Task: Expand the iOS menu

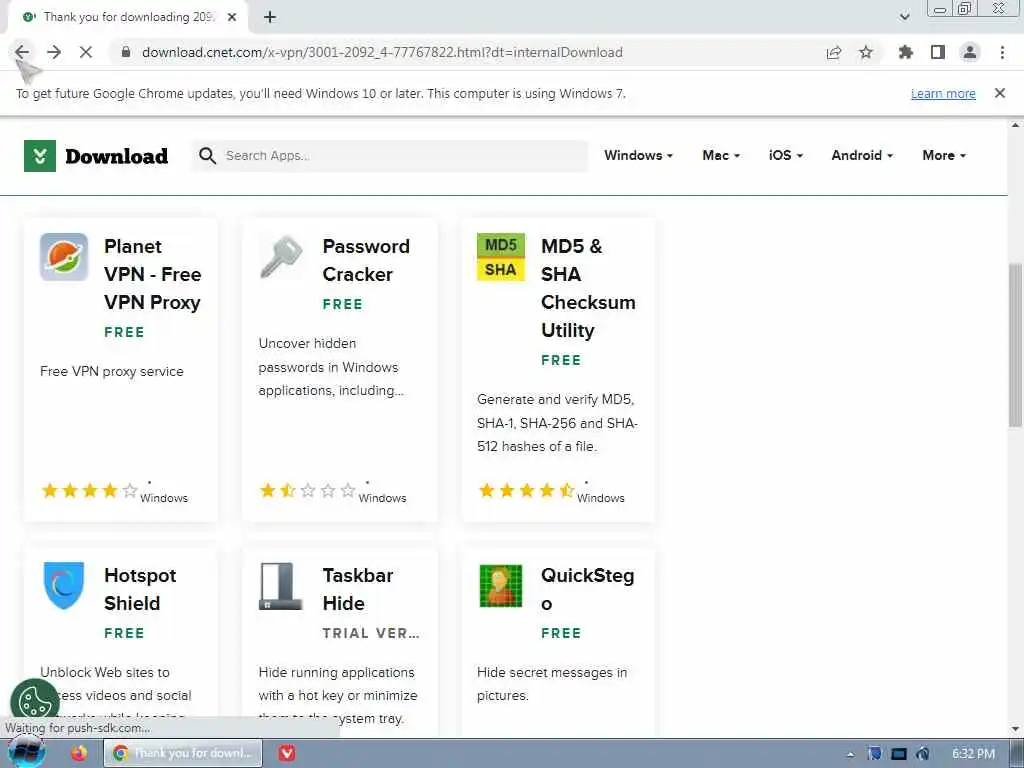Action: [x=786, y=155]
